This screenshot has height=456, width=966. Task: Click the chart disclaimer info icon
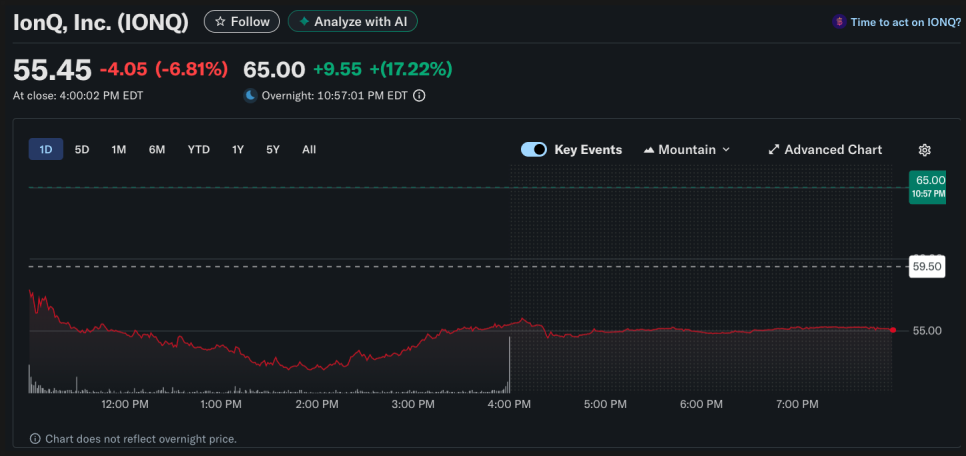tap(35, 439)
